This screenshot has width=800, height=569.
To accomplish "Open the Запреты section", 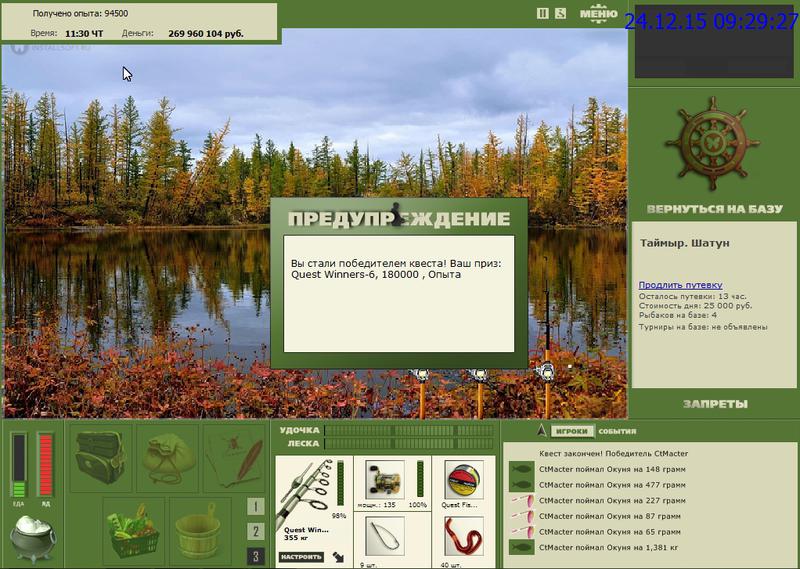I will pos(715,404).
